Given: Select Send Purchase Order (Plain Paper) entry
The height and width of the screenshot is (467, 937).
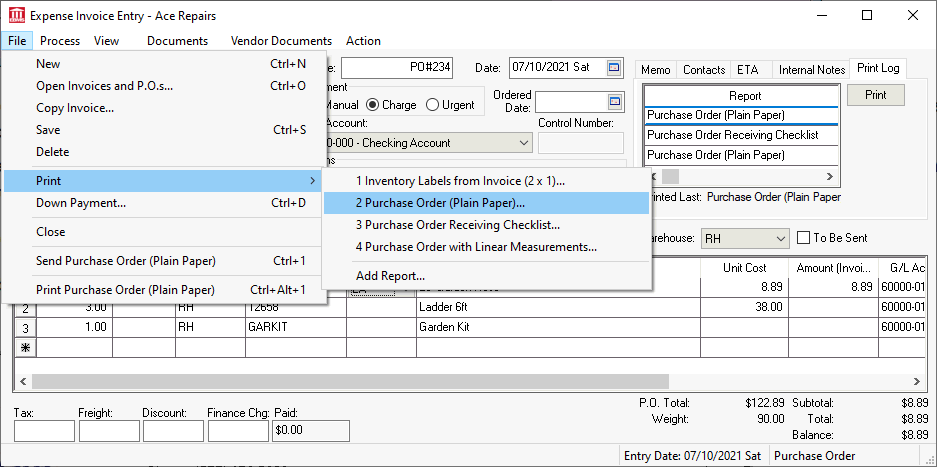Looking at the screenshot, I should pyautogui.click(x=164, y=261).
